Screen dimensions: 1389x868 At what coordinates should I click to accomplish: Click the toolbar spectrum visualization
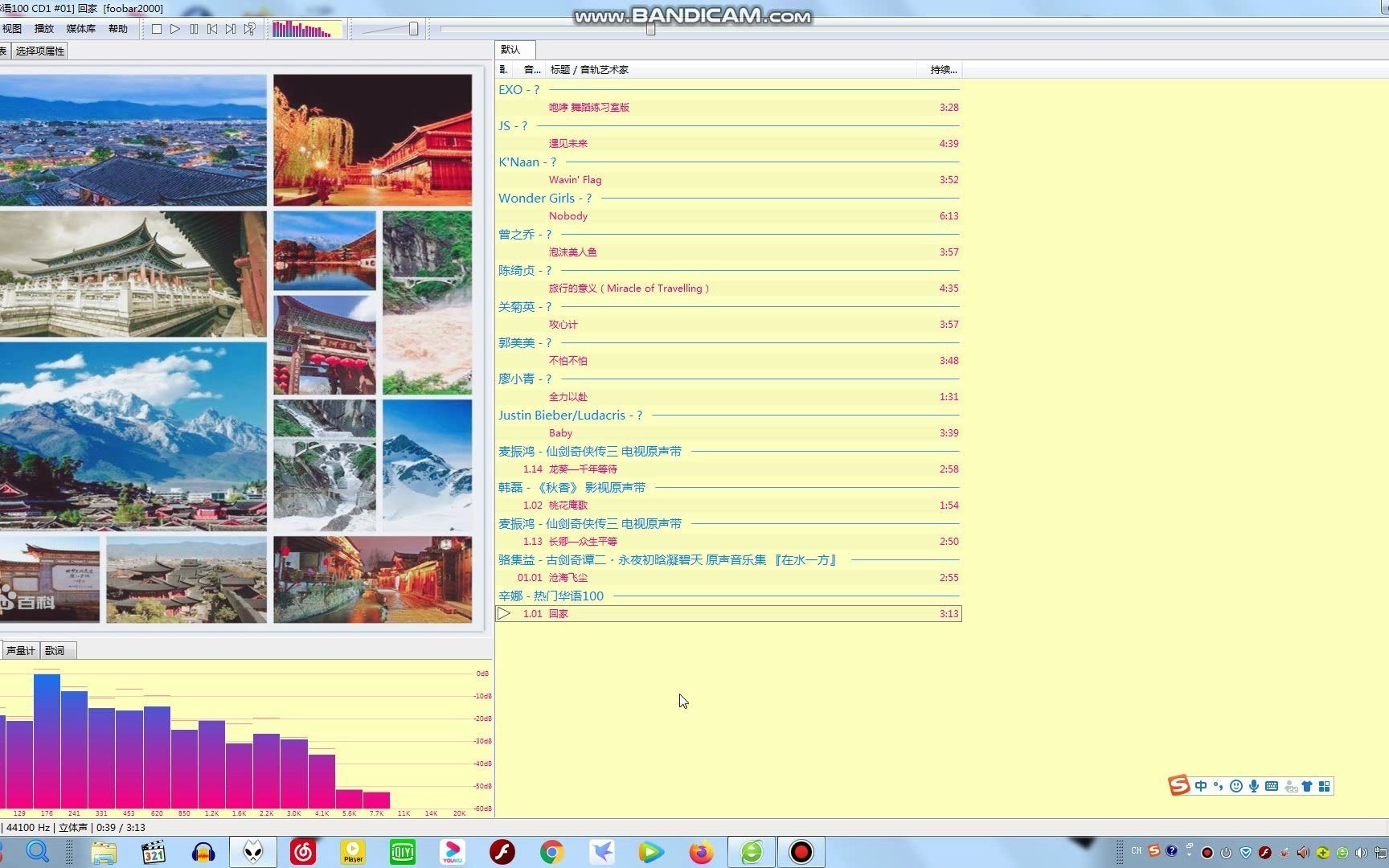coord(307,30)
